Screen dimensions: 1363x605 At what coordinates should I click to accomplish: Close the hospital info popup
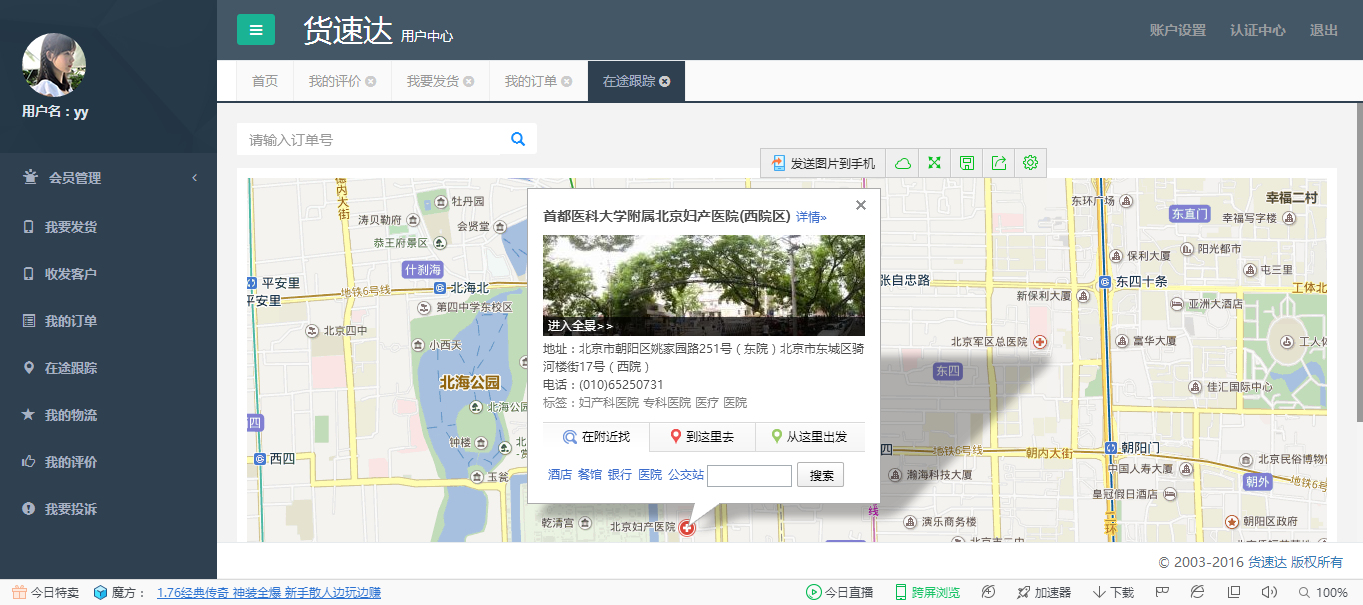pos(860,205)
